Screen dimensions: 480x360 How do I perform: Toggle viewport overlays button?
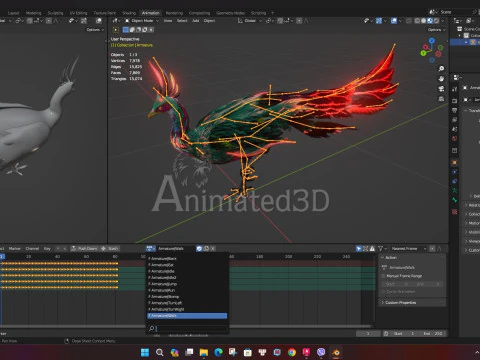tap(394, 21)
